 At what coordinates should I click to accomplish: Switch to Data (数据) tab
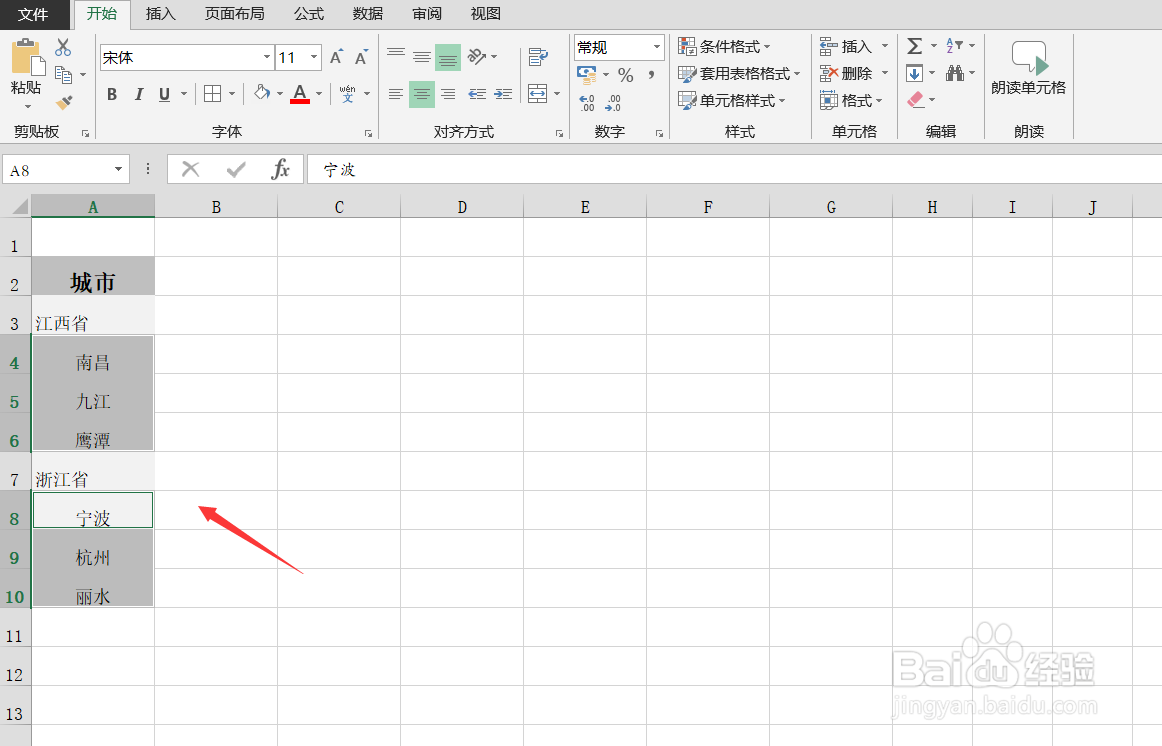coord(368,13)
